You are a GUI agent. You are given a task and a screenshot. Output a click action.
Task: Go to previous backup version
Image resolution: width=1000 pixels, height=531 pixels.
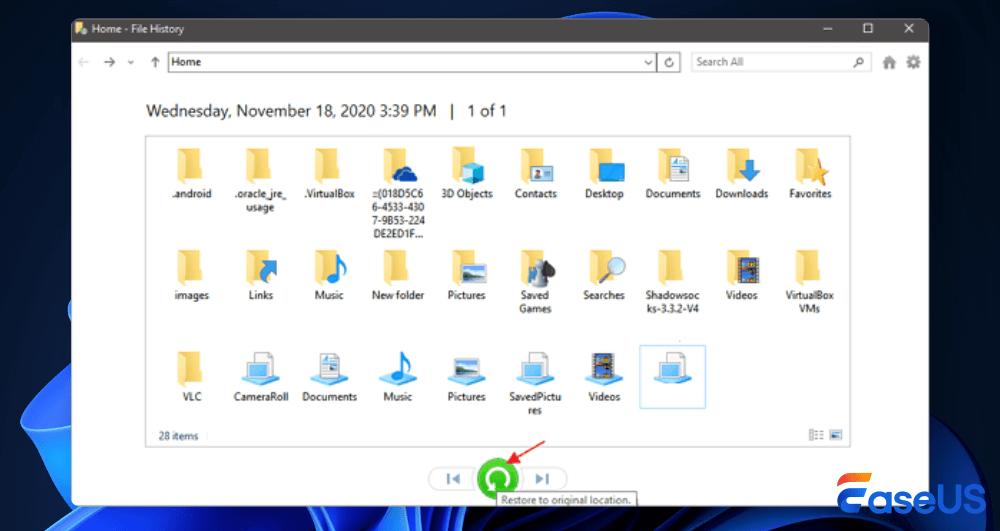pos(452,479)
